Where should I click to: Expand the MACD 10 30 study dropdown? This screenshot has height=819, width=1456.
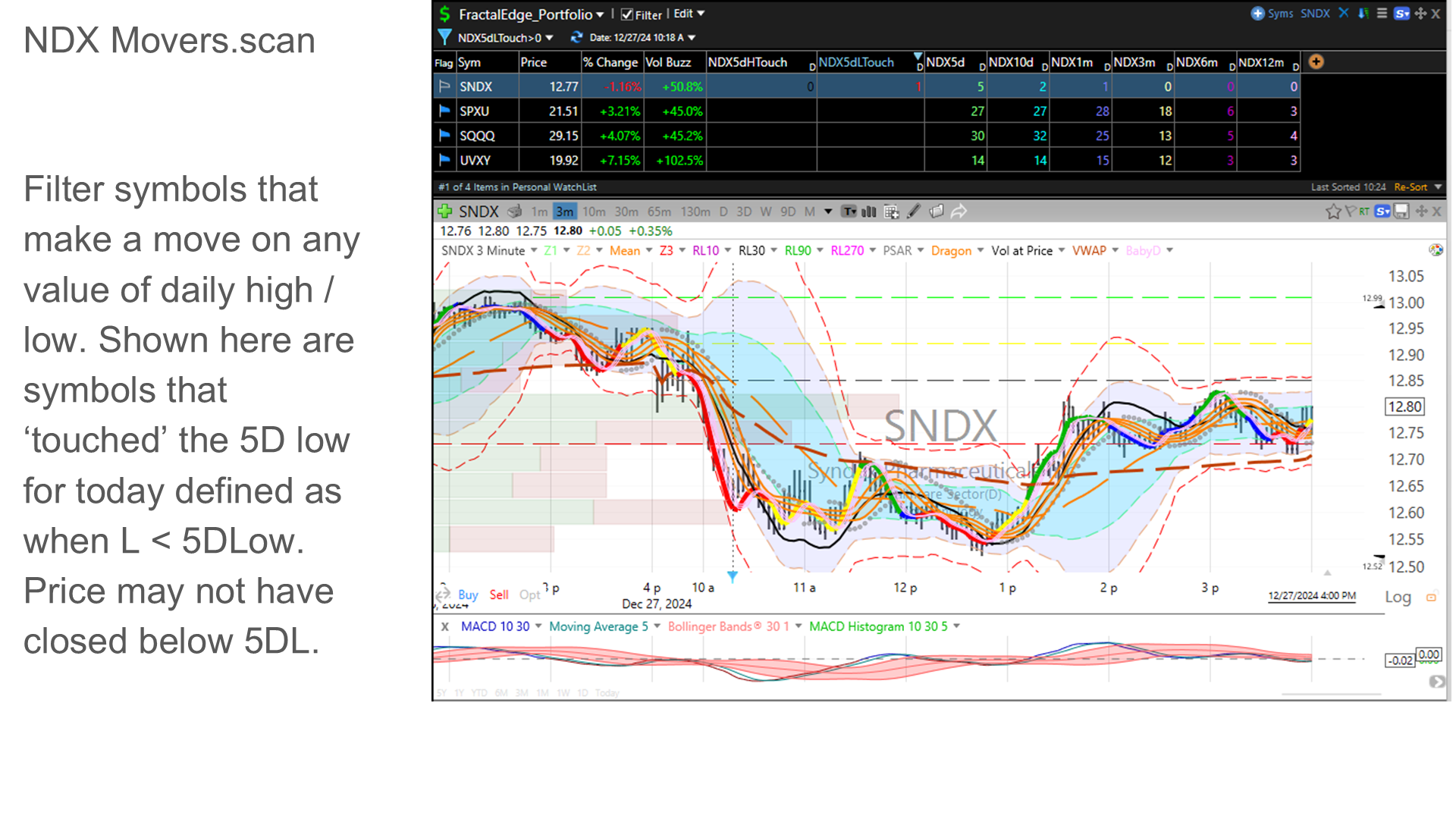[538, 627]
